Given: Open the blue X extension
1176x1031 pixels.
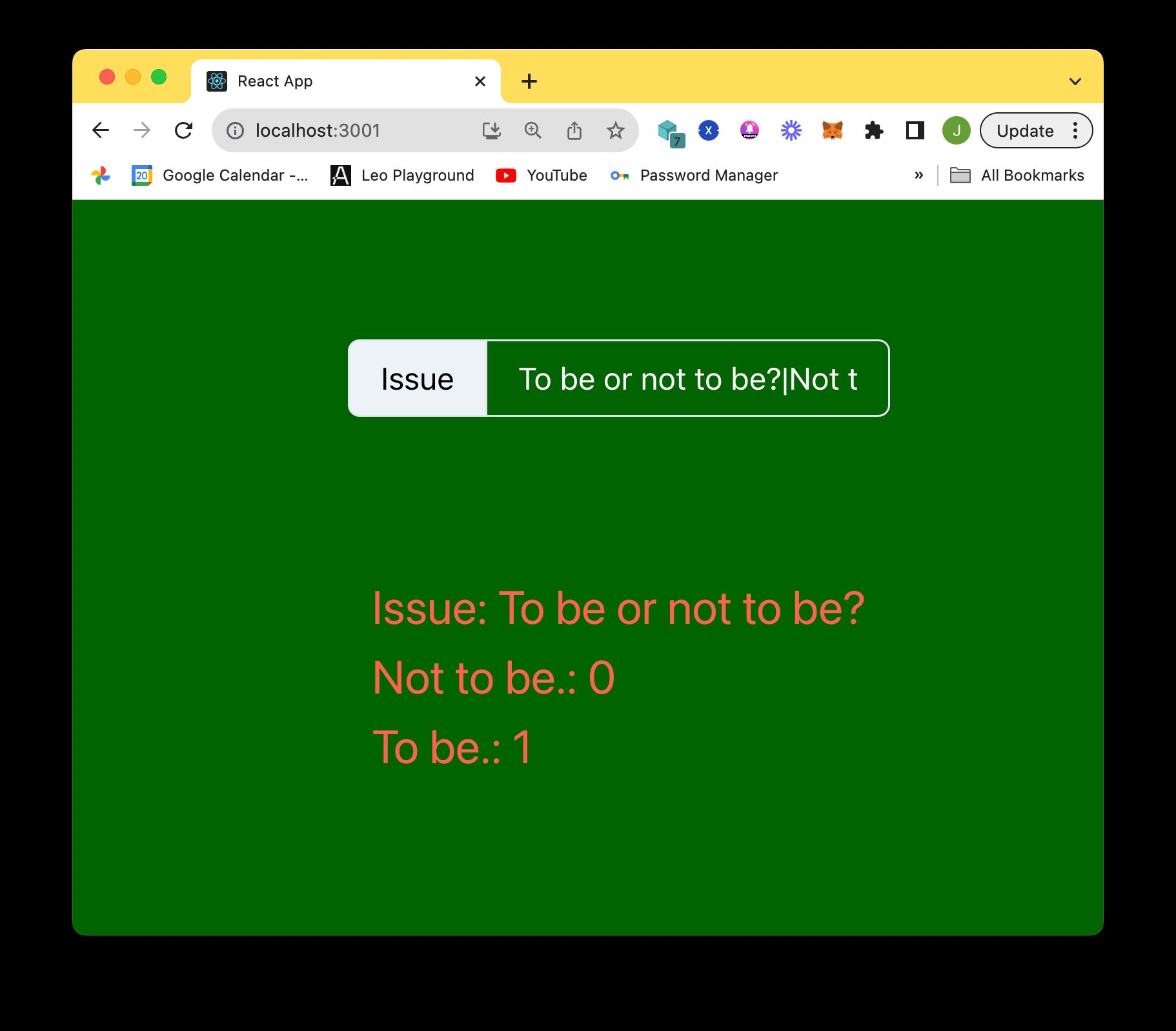Looking at the screenshot, I should 709,130.
